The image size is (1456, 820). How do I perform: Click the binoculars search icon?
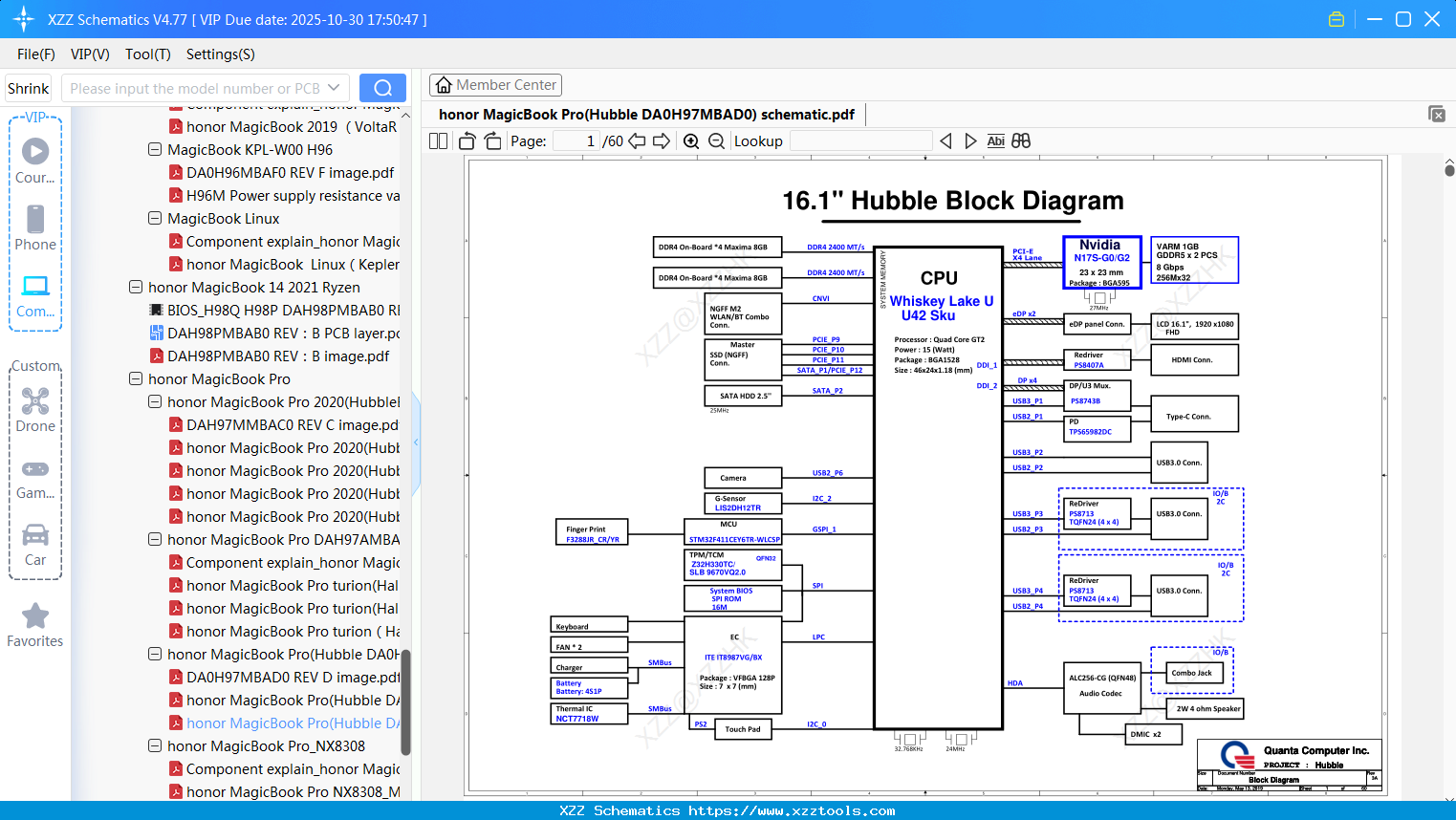coord(1021,141)
